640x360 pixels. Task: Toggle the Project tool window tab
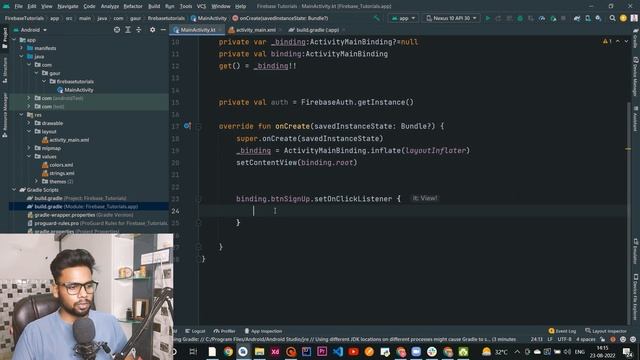[x=4, y=38]
